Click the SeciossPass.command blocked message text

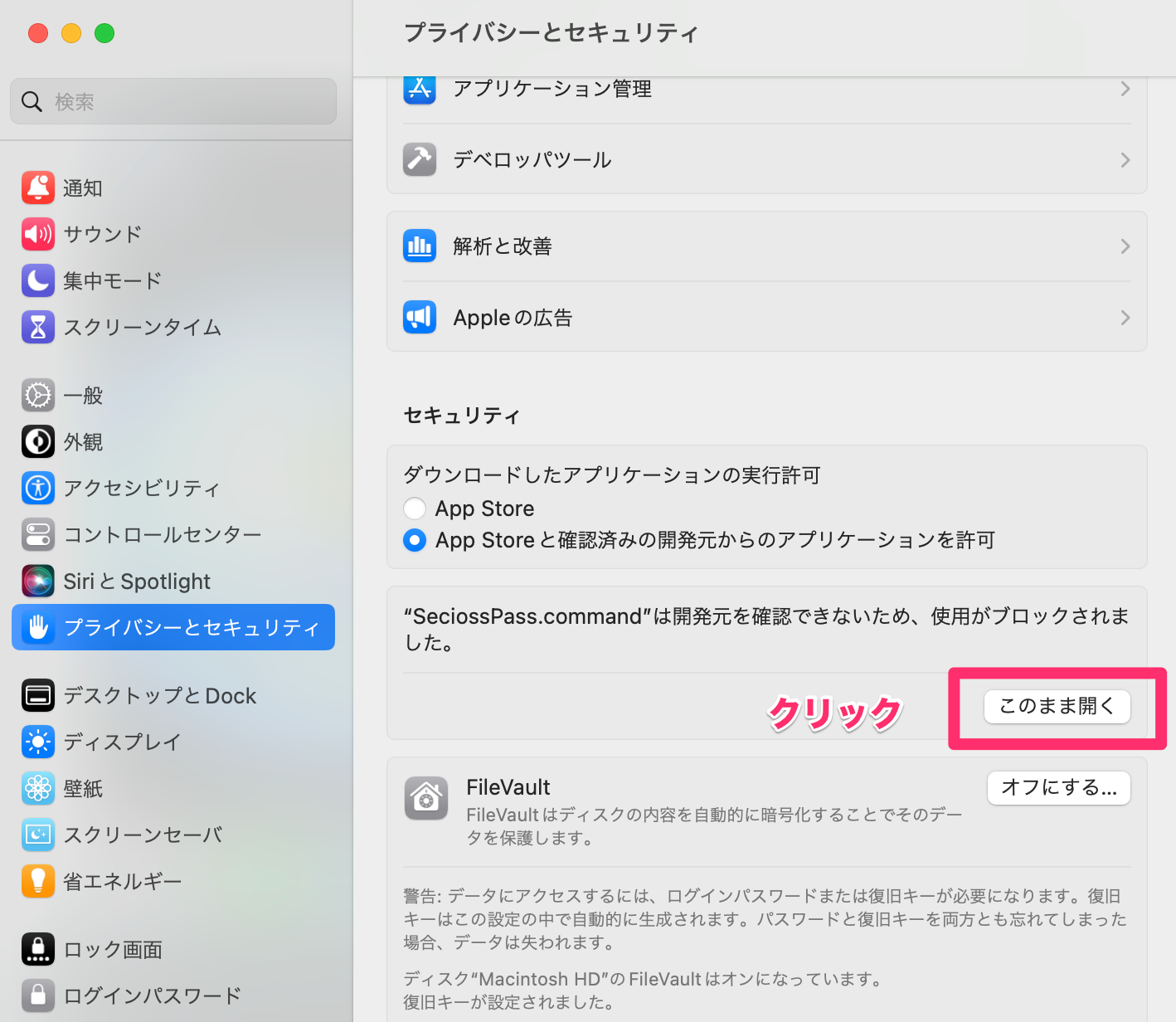point(766,630)
